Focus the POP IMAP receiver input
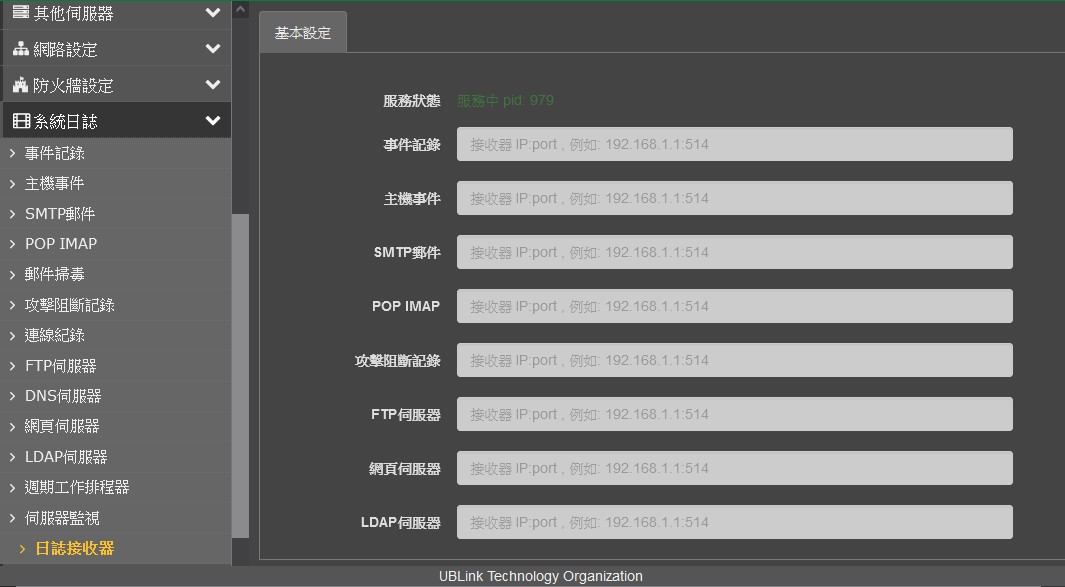Screen dimensions: 1065x587 [x=734, y=306]
